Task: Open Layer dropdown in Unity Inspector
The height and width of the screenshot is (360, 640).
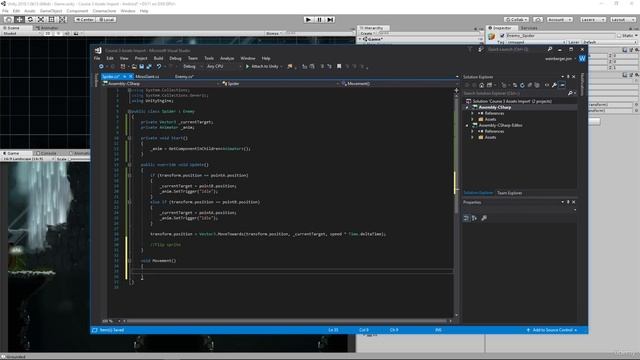Action: 609,42
